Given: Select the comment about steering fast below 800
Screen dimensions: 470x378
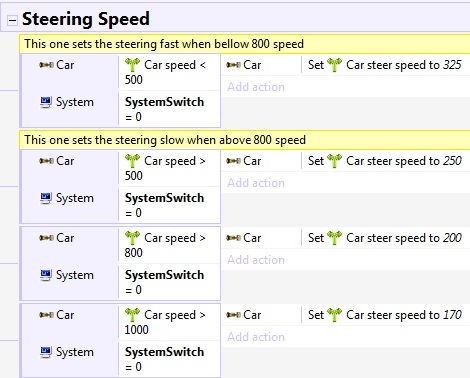Looking at the screenshot, I should coord(245,44).
